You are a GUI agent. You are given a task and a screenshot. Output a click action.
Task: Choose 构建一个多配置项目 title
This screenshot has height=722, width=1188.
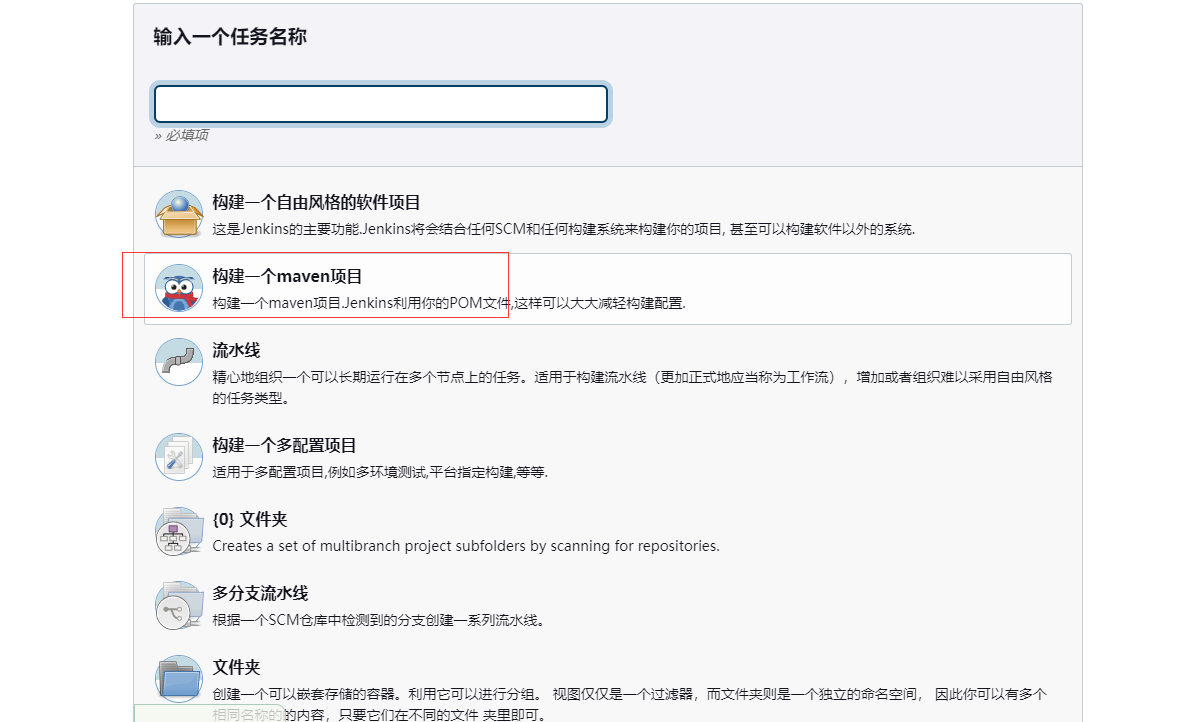point(284,445)
